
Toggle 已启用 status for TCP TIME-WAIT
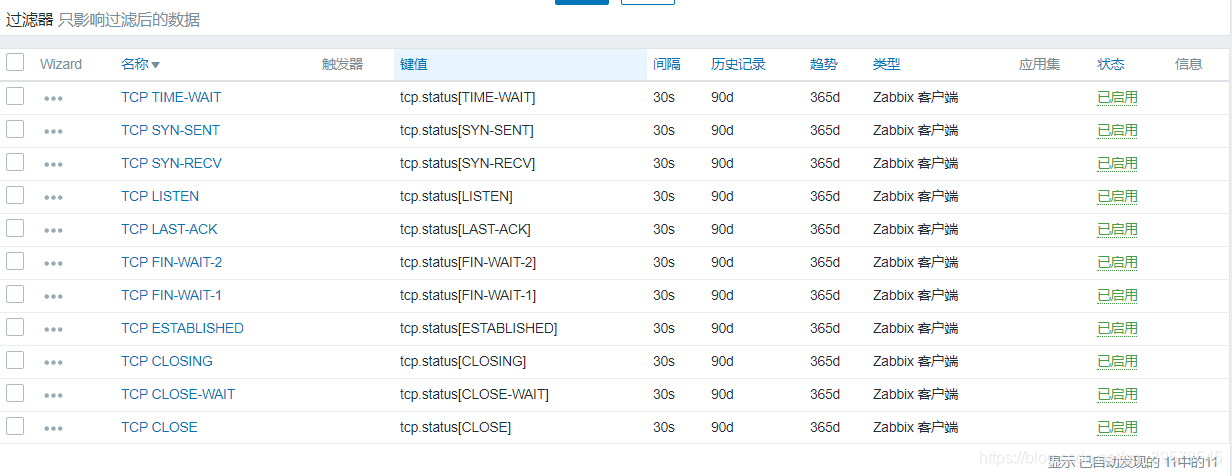point(1117,97)
